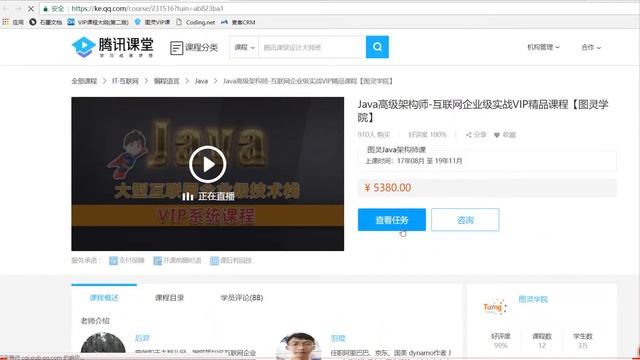Click the 腾讯课堂 logo
640x360 pixels.
(113, 47)
